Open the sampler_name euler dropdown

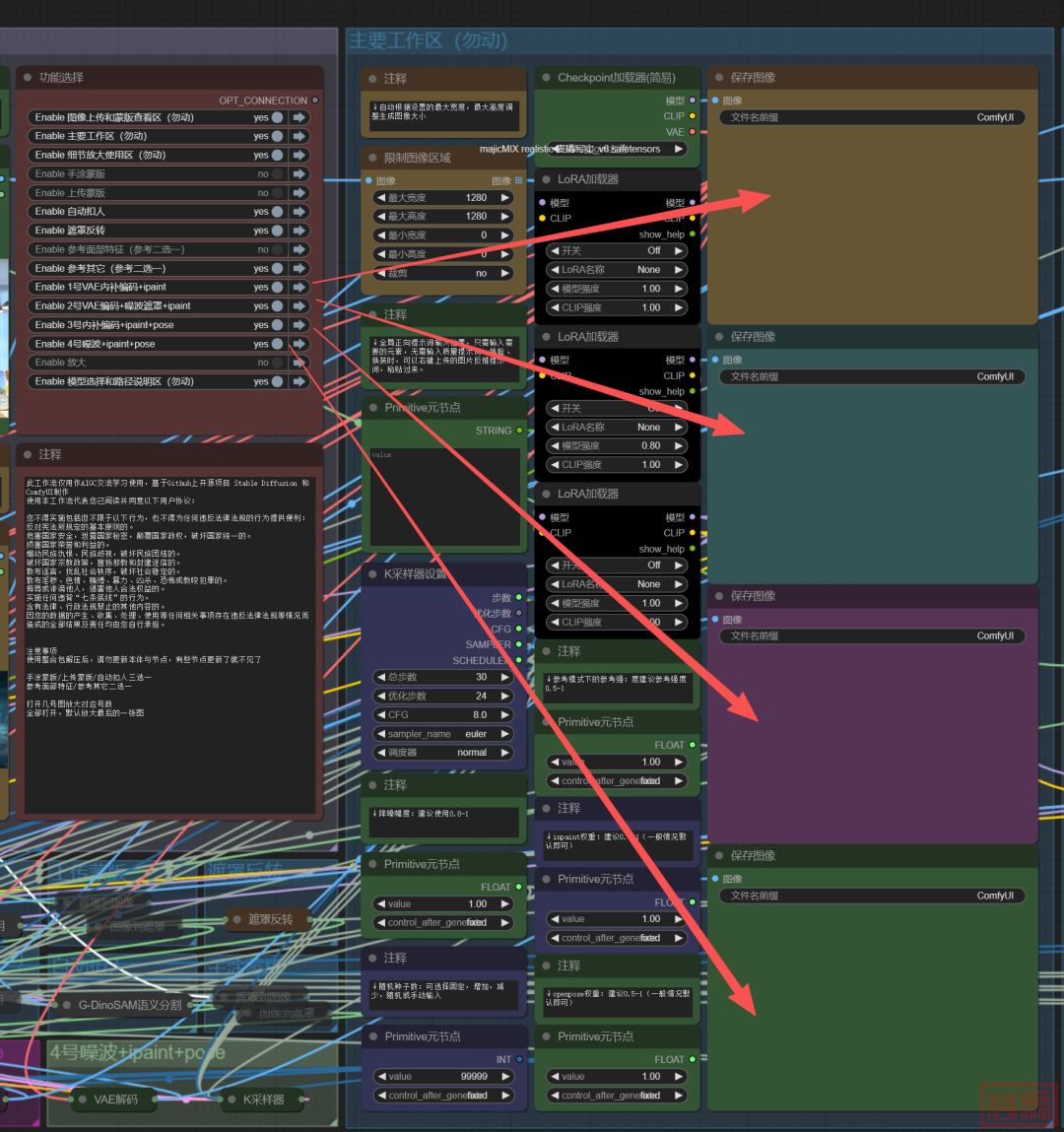(x=443, y=734)
